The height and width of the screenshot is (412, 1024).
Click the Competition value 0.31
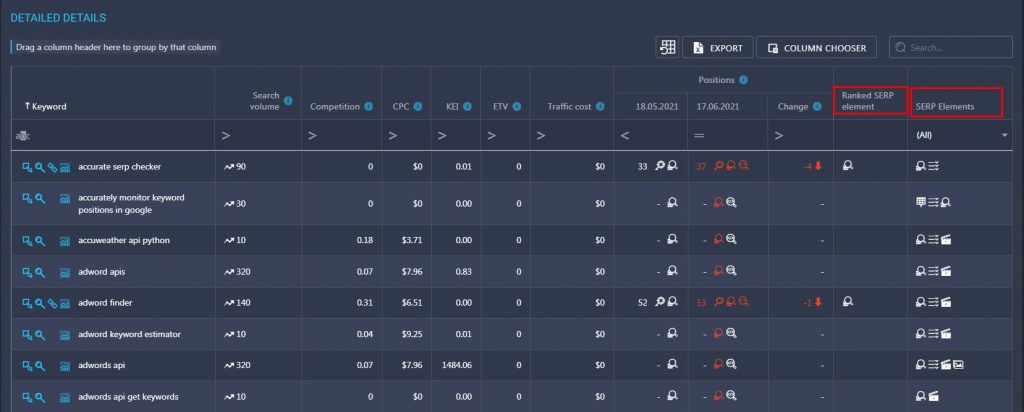tap(365, 303)
